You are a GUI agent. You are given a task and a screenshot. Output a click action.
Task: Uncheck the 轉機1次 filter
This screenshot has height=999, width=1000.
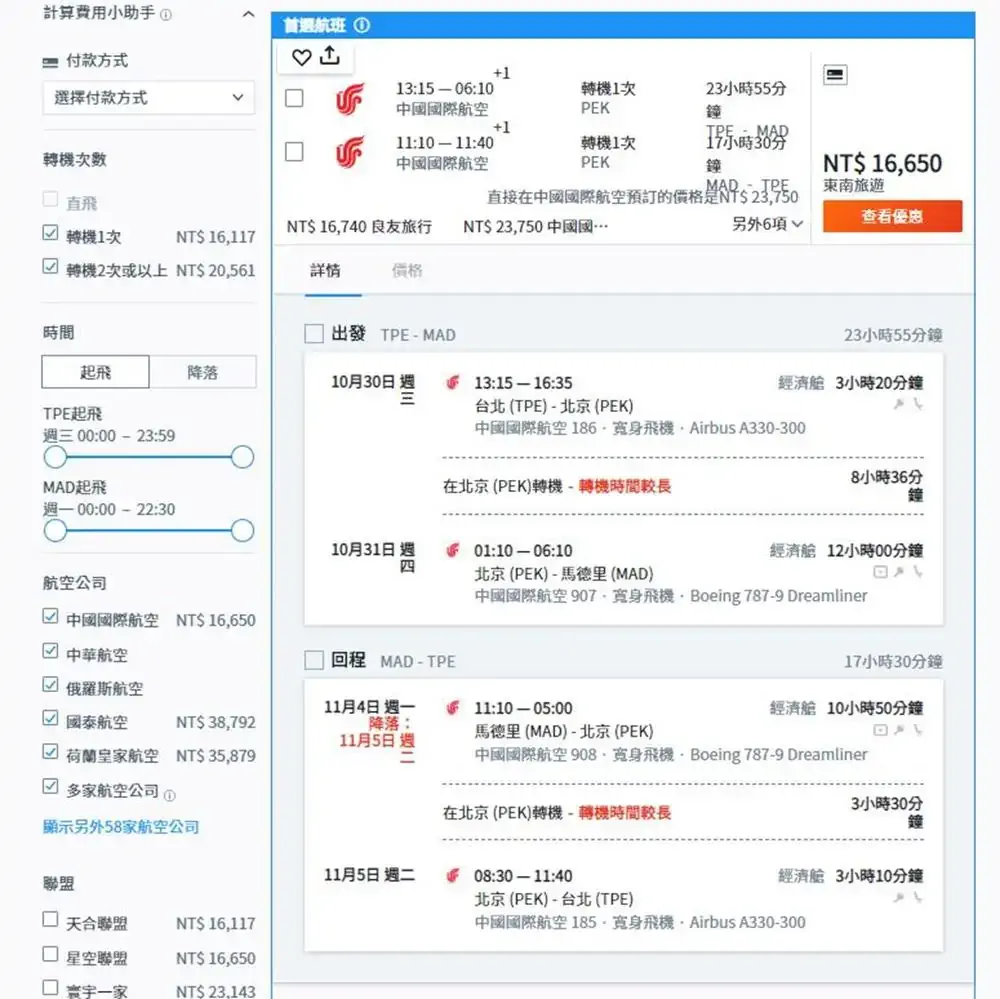tap(50, 233)
